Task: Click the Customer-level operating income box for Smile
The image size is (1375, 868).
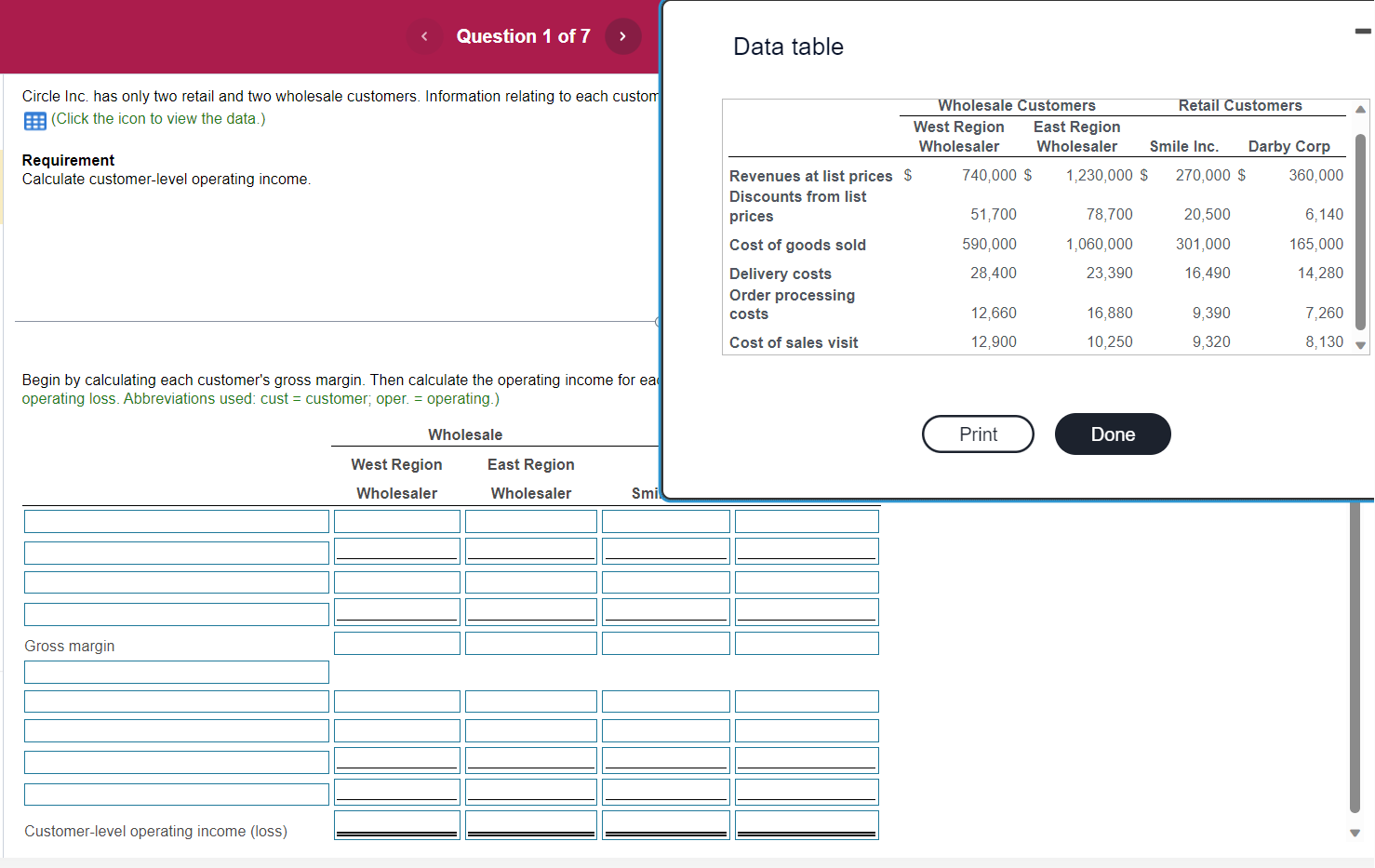Action: click(x=665, y=824)
